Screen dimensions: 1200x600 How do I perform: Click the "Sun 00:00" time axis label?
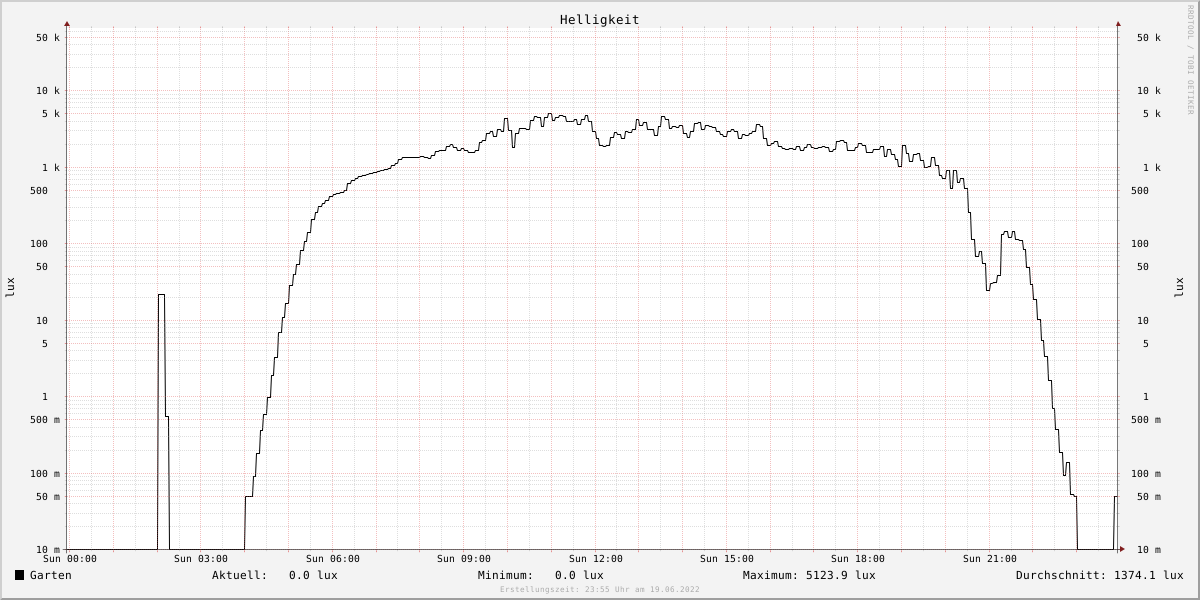(70, 559)
